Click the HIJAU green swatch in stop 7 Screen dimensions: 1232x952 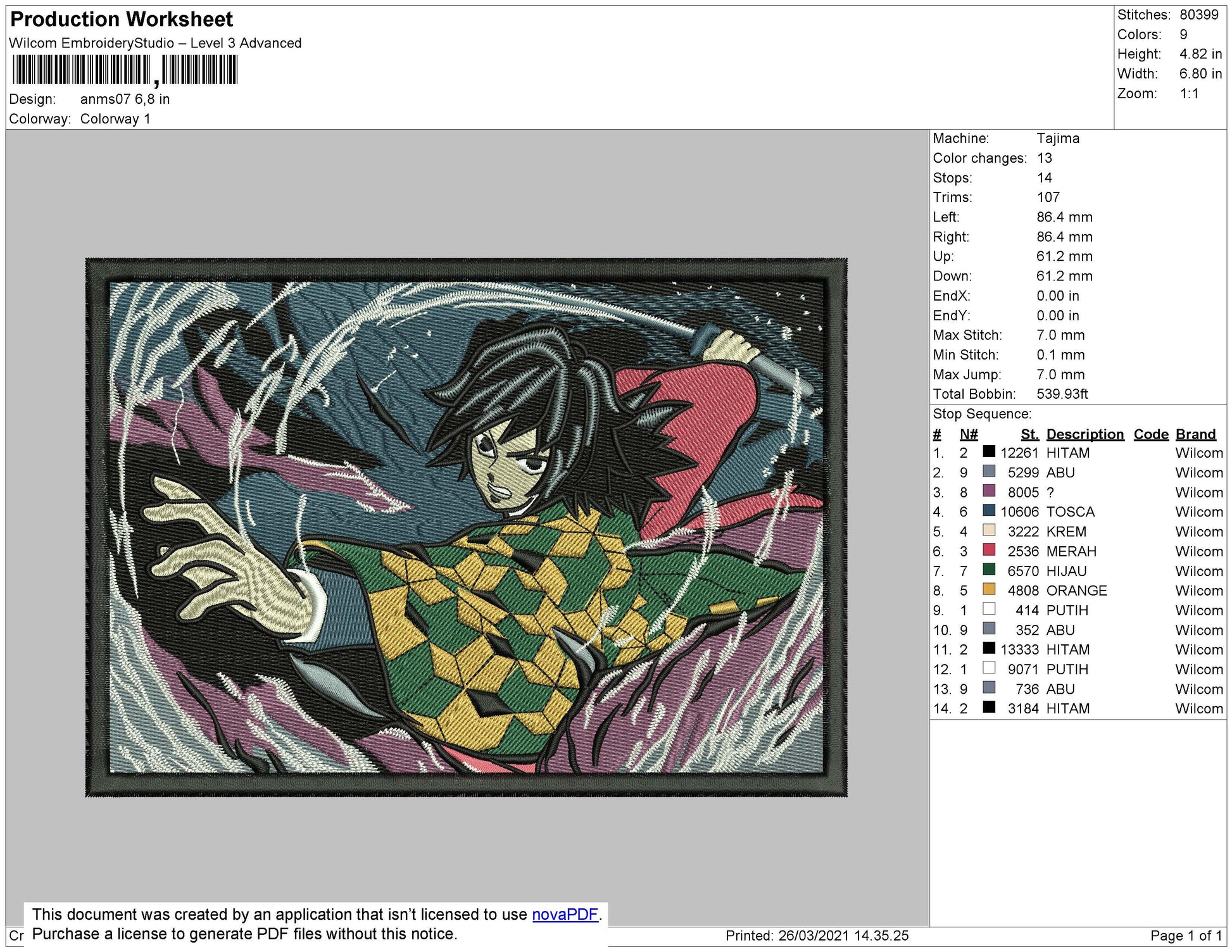pyautogui.click(x=989, y=570)
